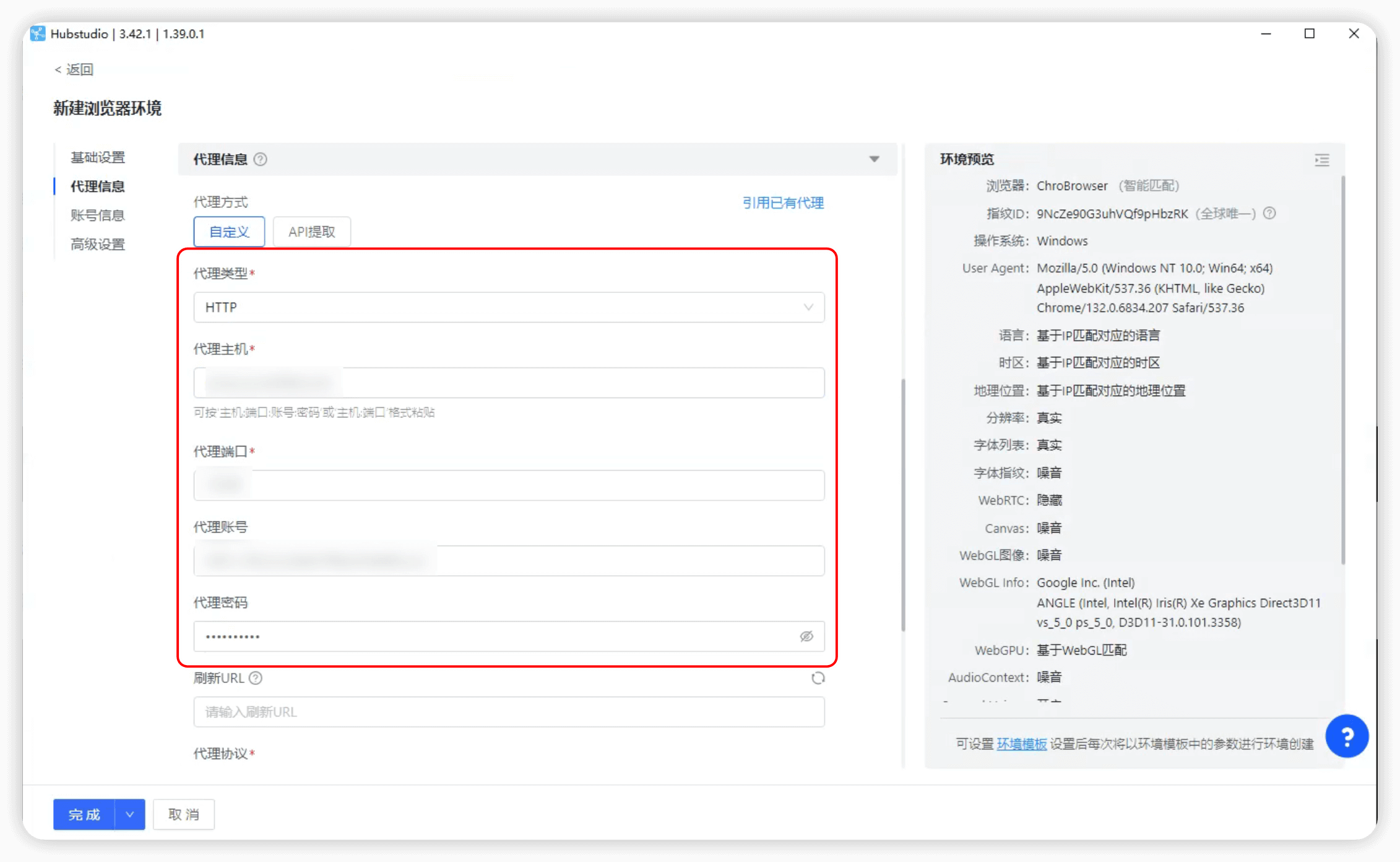This screenshot has height=862, width=1400.
Task: Click the Hubstudio logo in title bar
Action: (38, 33)
